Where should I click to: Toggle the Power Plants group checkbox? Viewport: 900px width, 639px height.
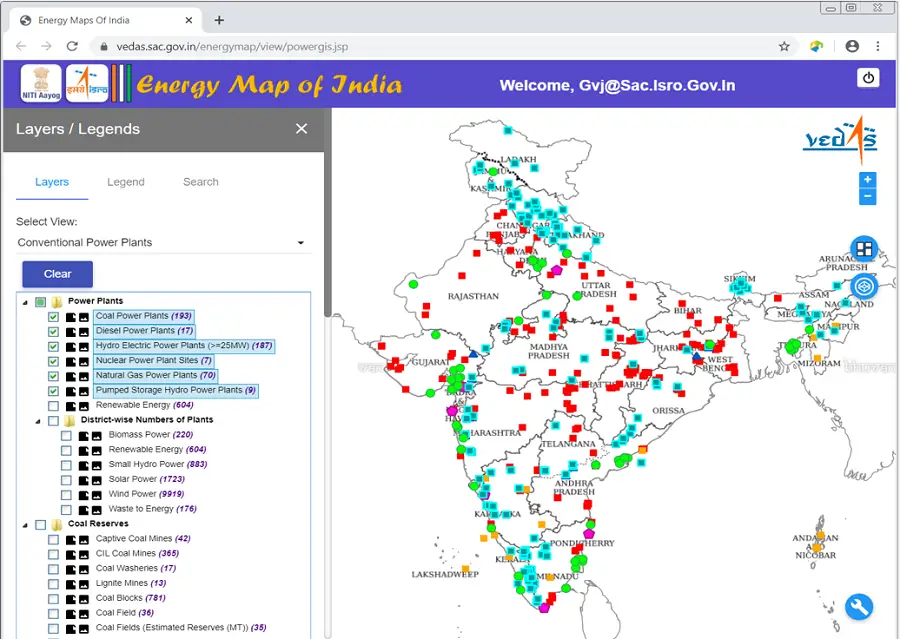(x=40, y=302)
